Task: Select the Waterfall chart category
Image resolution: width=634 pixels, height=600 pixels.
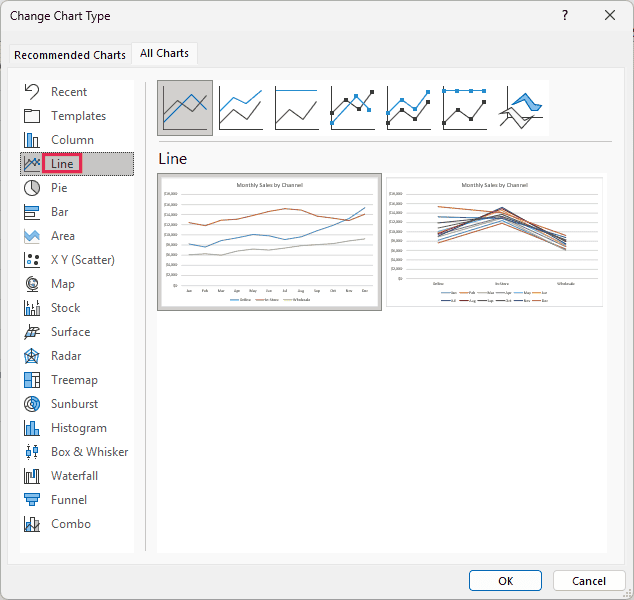Action: [77, 476]
